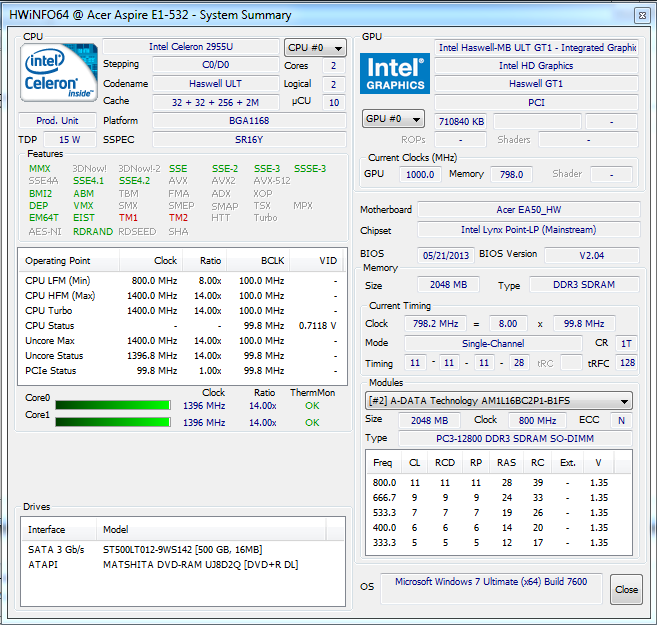Screen dimensions: 657x625
Task: Select the CPU LFM (Min) row
Action: tap(182, 281)
